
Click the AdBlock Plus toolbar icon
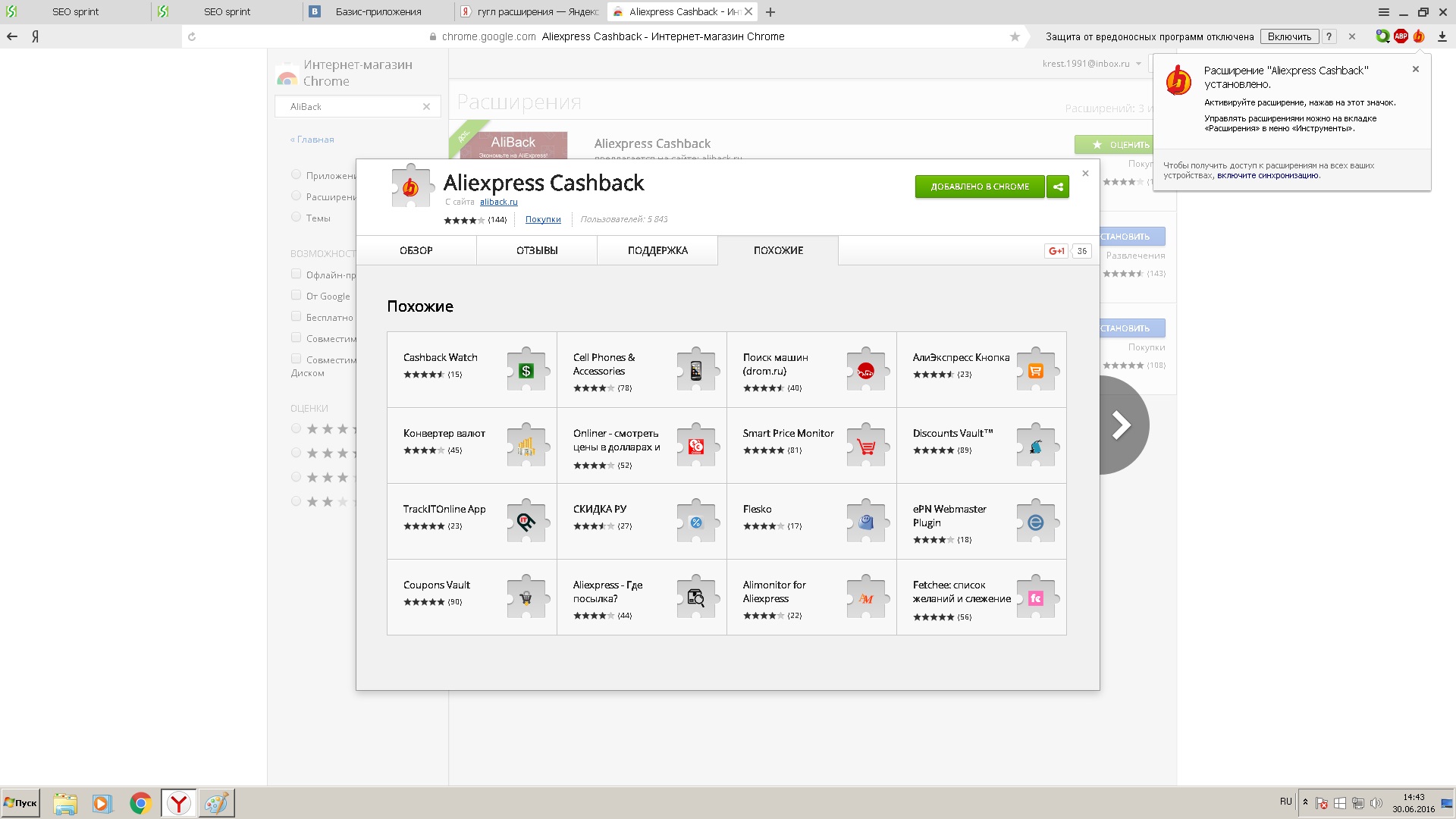1401,36
